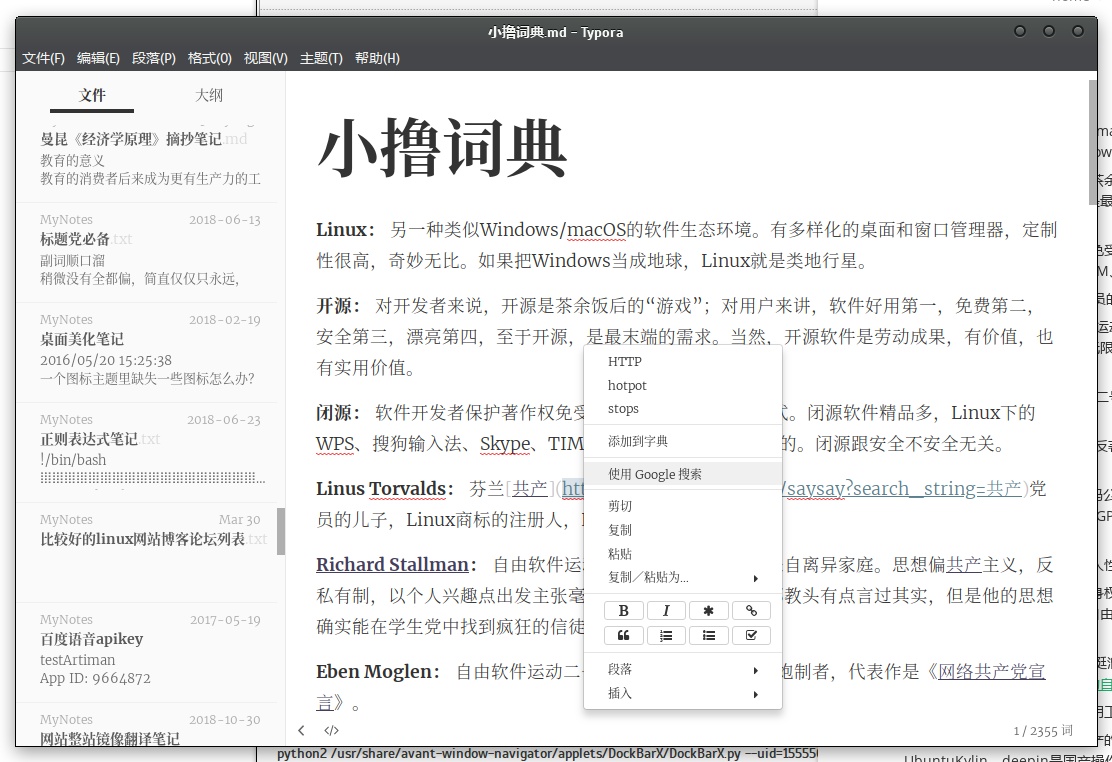Click App ID: 9664872 preview text
The width and height of the screenshot is (1112, 762).
[95, 678]
